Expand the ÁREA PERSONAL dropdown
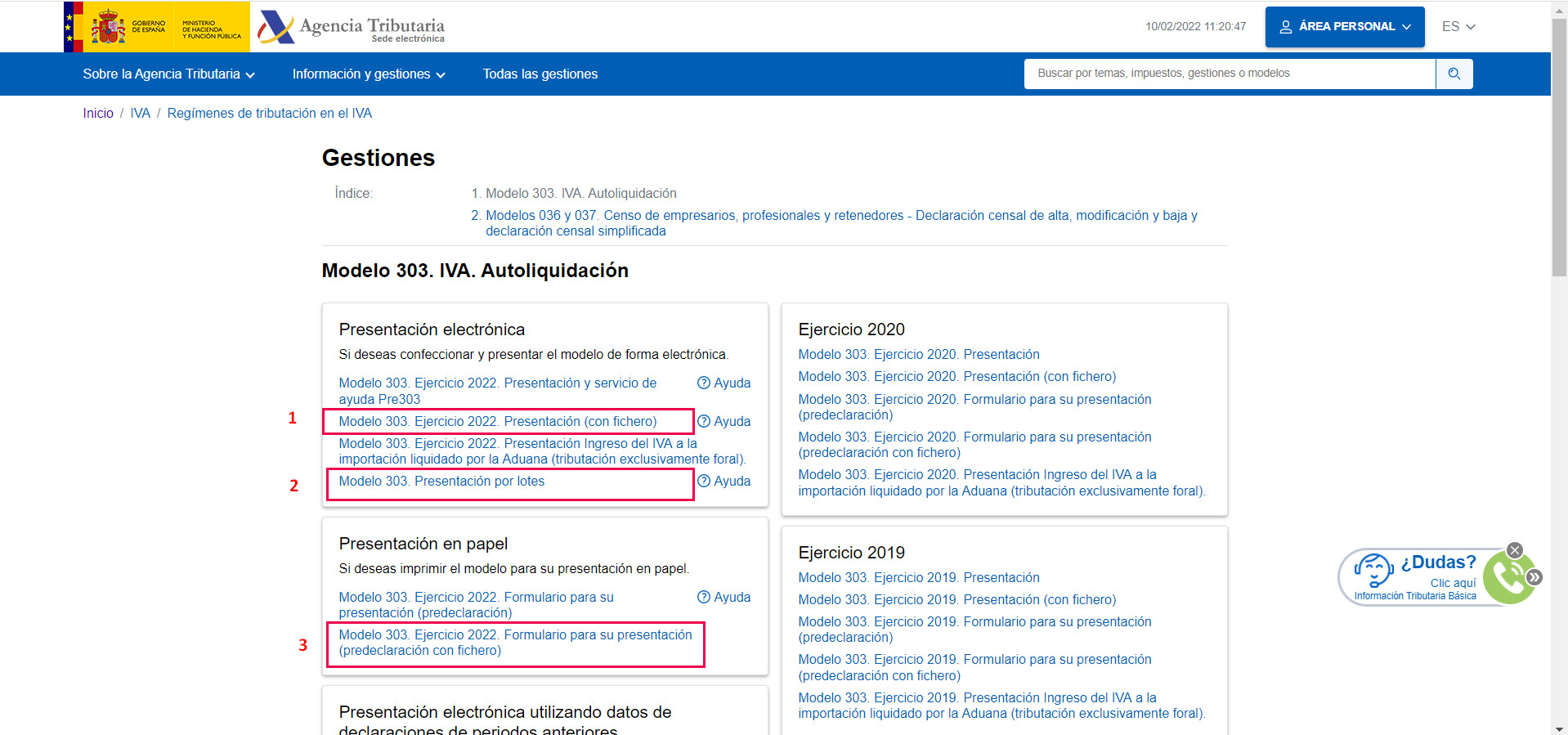The height and width of the screenshot is (735, 1568). (x=1345, y=27)
